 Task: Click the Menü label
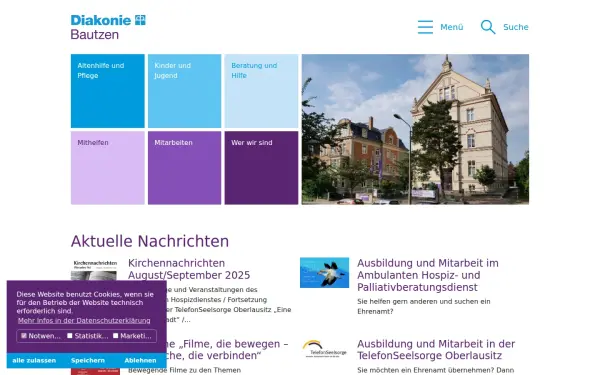pyautogui.click(x=452, y=27)
